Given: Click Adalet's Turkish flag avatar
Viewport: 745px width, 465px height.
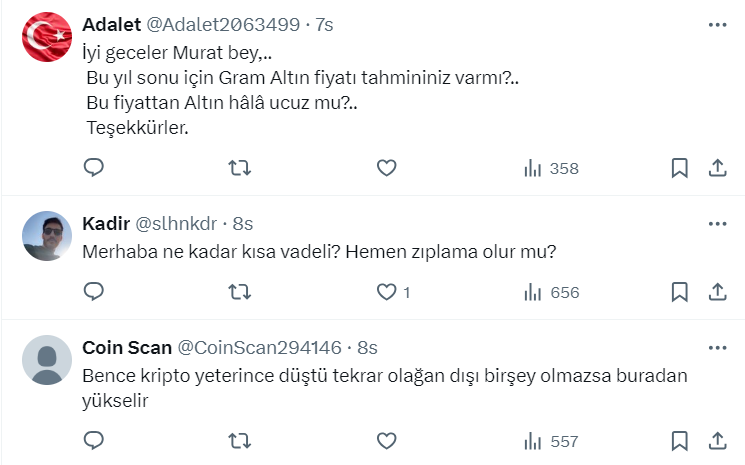Looking at the screenshot, I should pos(46,37).
